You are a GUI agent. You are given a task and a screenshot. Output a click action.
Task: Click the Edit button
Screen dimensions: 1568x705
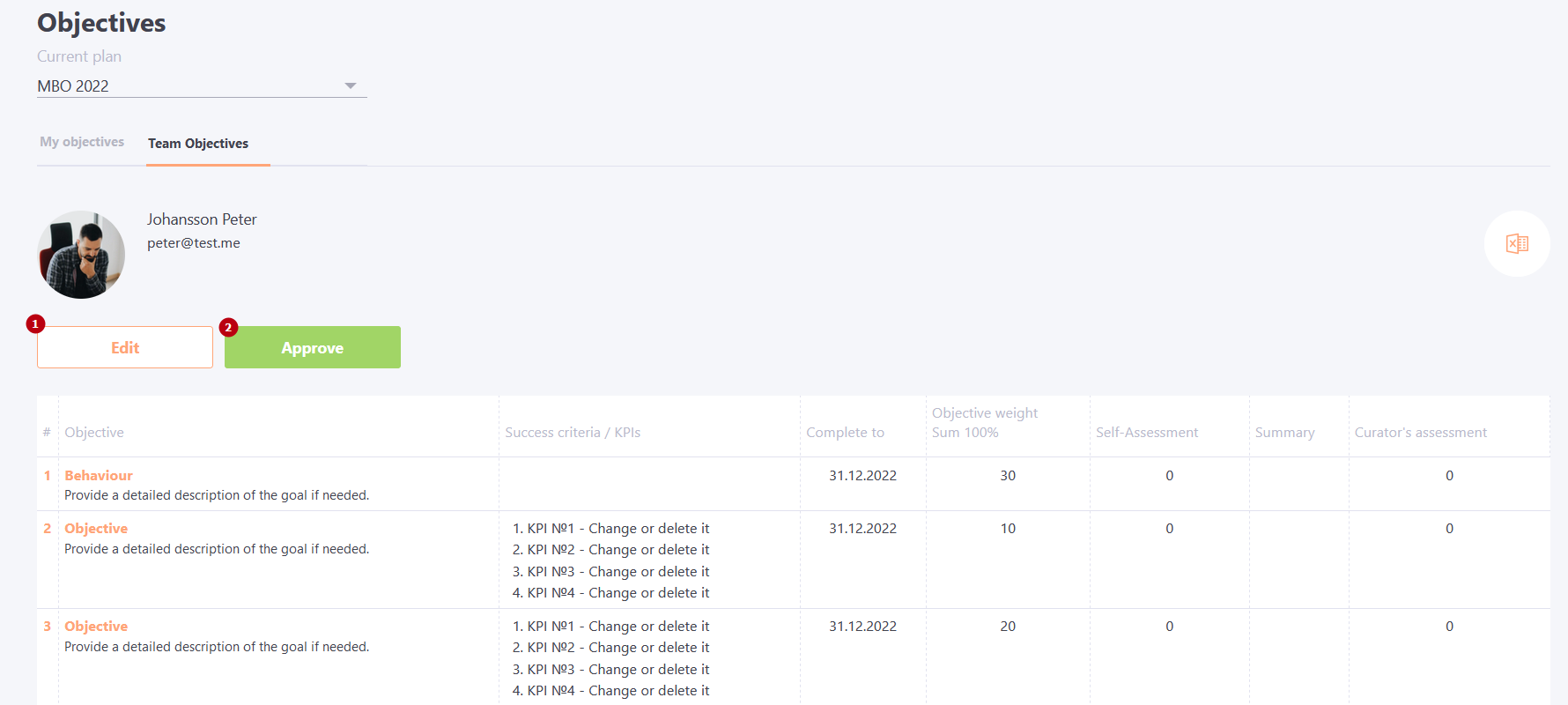[x=125, y=347]
